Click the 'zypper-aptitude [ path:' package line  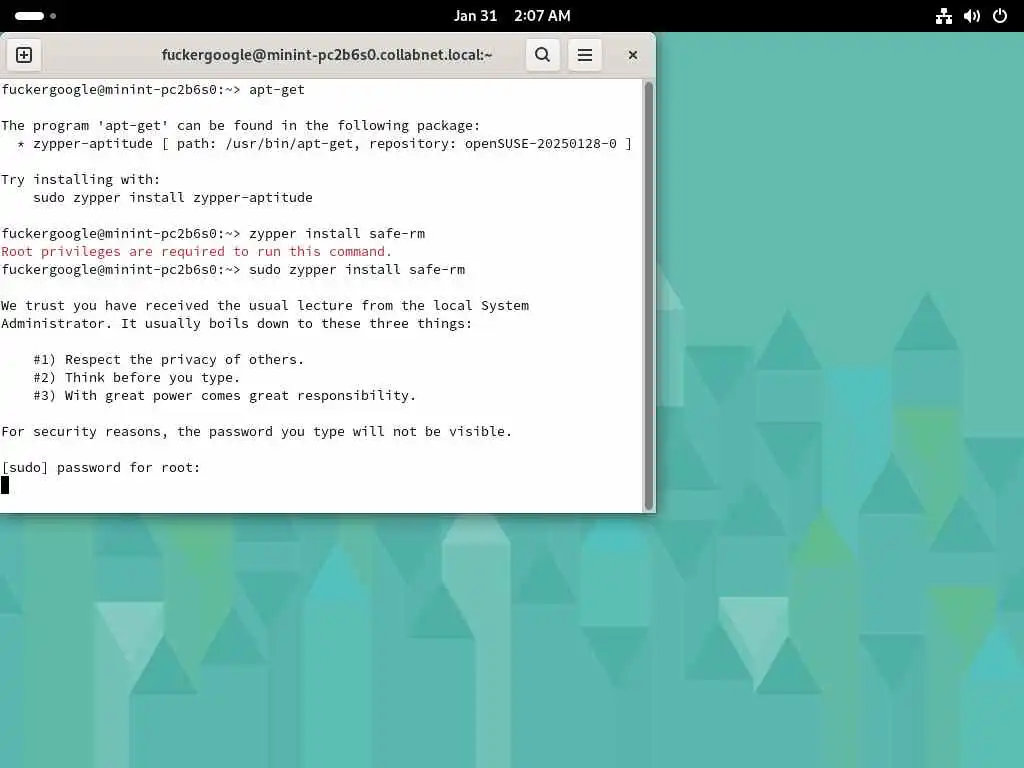click(x=325, y=143)
